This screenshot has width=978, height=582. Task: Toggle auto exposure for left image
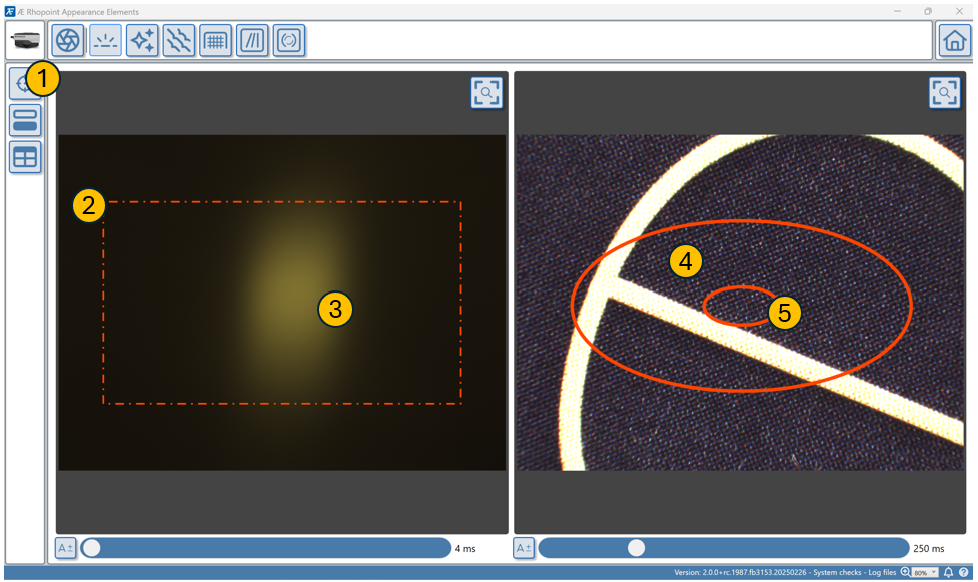(65, 548)
